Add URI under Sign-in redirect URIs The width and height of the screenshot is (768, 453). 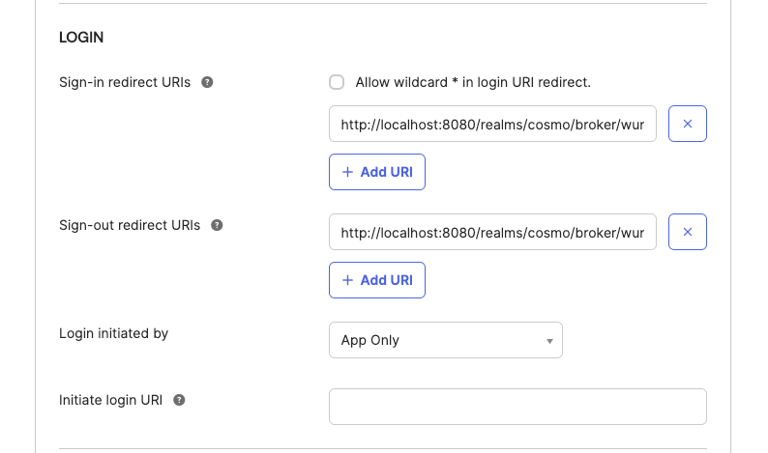tap(377, 172)
